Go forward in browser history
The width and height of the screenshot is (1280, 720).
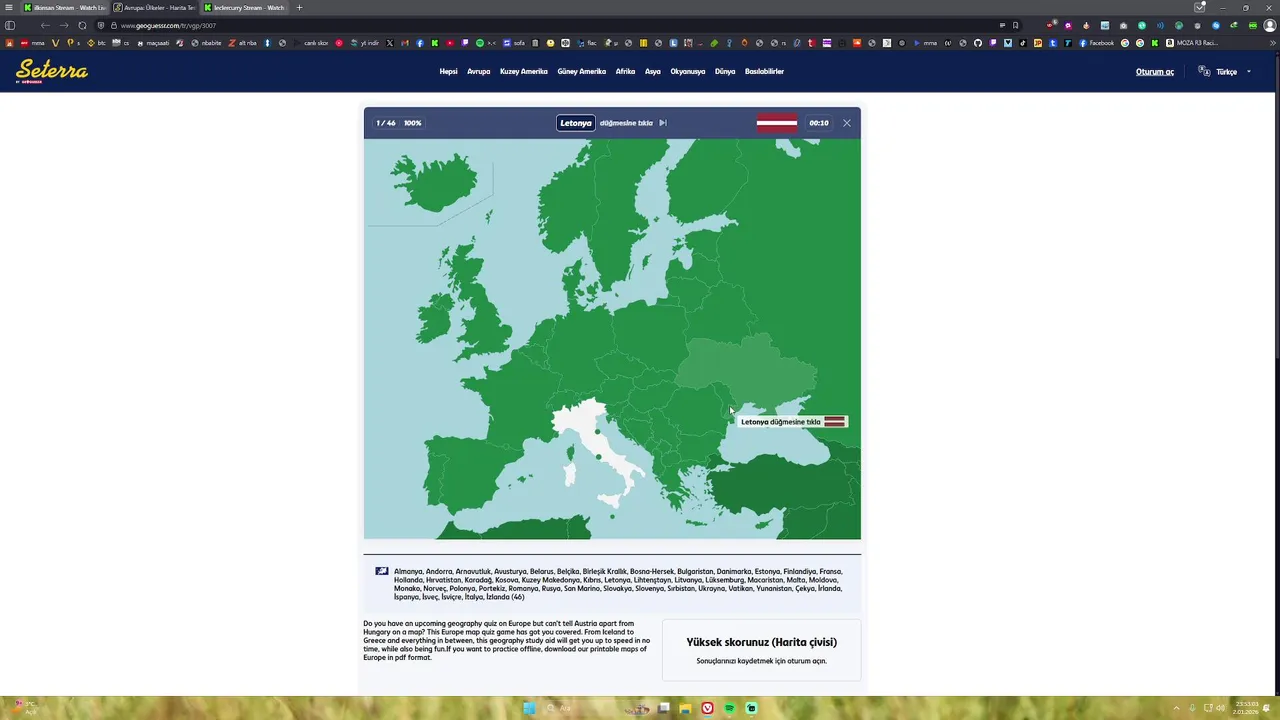click(x=63, y=25)
